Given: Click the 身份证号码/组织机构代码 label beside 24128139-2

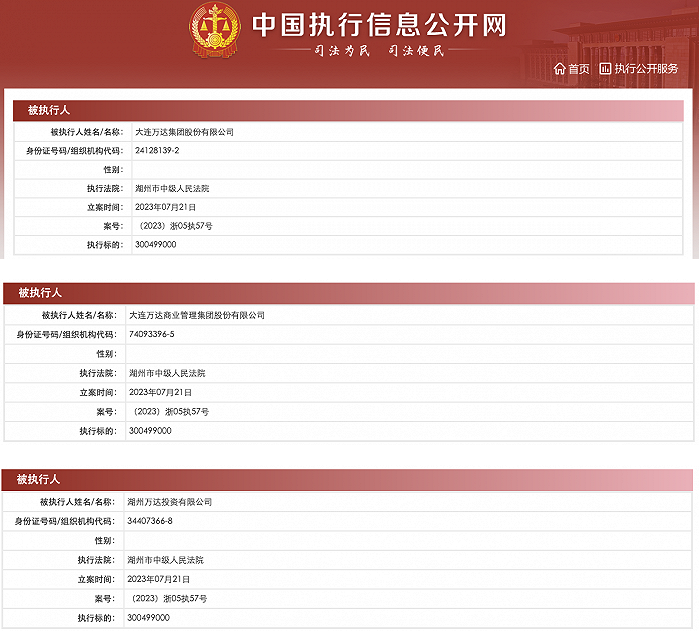Looking at the screenshot, I should point(74,151).
